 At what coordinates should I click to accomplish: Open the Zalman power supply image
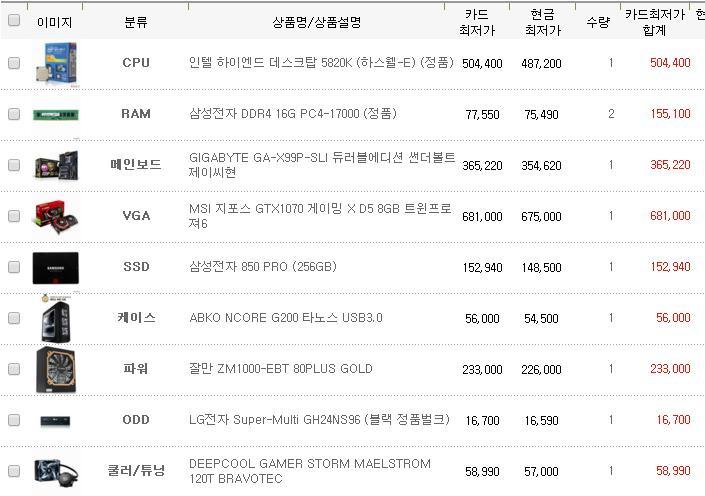pyautogui.click(x=54, y=369)
